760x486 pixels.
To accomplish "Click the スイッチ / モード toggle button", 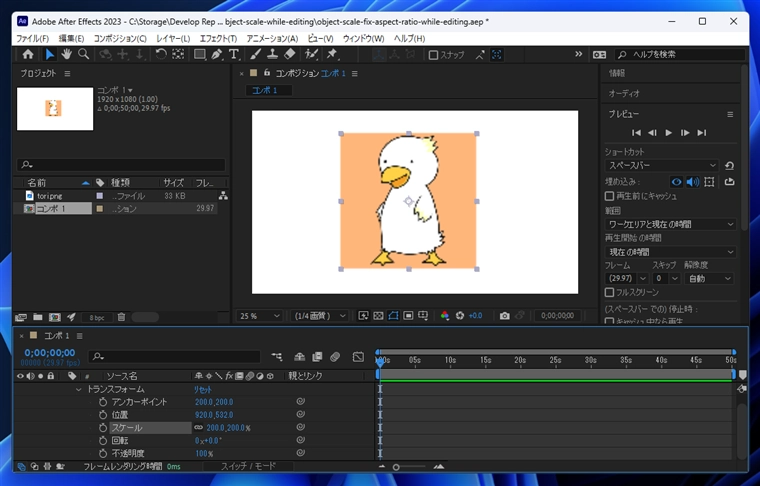I will [x=248, y=466].
